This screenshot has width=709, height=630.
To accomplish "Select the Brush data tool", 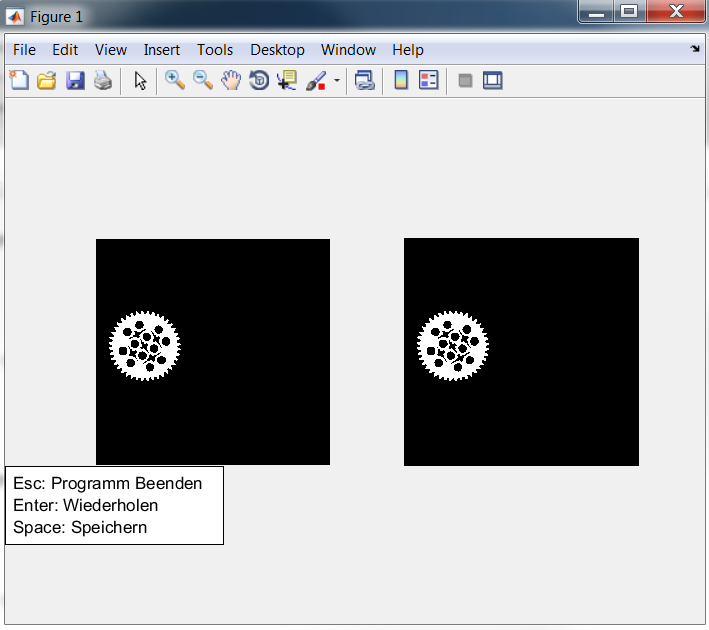I will coord(315,81).
